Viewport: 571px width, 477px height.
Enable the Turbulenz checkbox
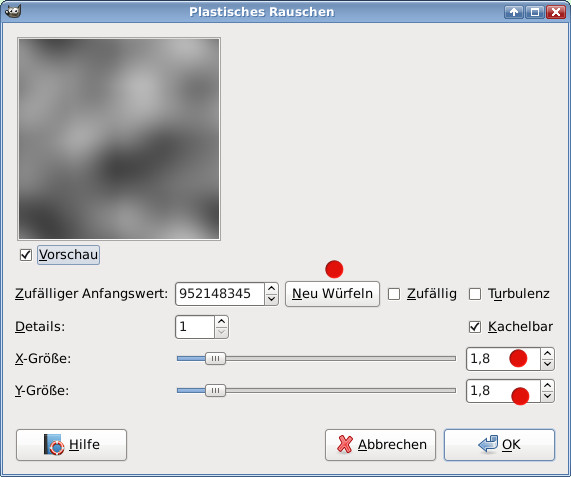coord(475,294)
